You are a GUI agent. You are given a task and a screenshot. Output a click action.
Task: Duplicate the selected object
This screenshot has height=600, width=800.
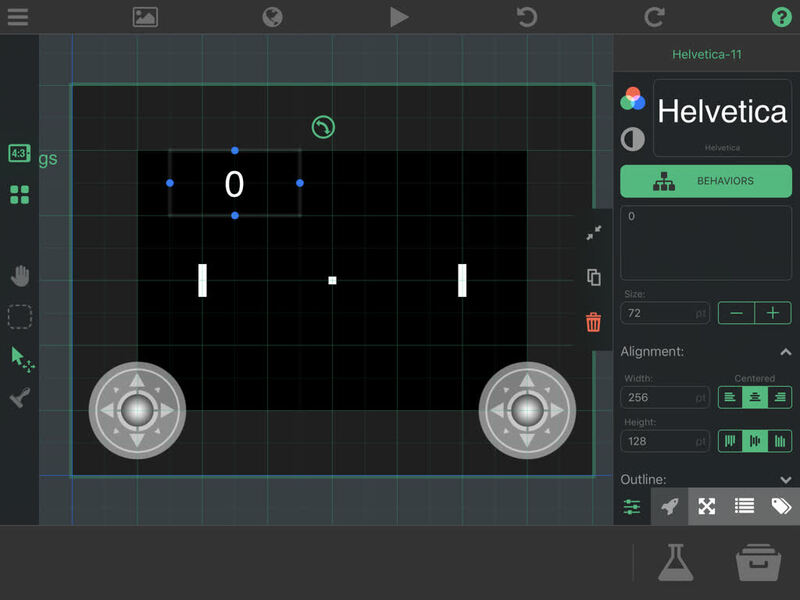click(593, 277)
